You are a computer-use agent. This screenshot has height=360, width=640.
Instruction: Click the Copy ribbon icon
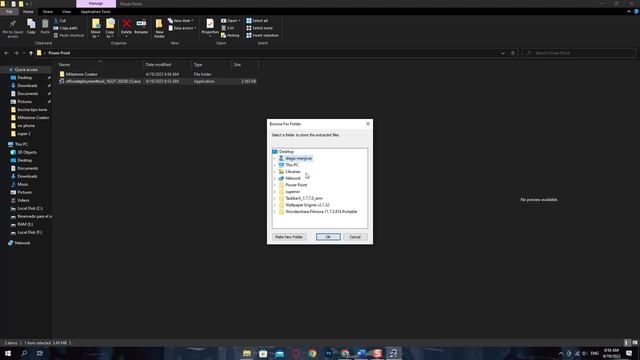tap(31, 24)
